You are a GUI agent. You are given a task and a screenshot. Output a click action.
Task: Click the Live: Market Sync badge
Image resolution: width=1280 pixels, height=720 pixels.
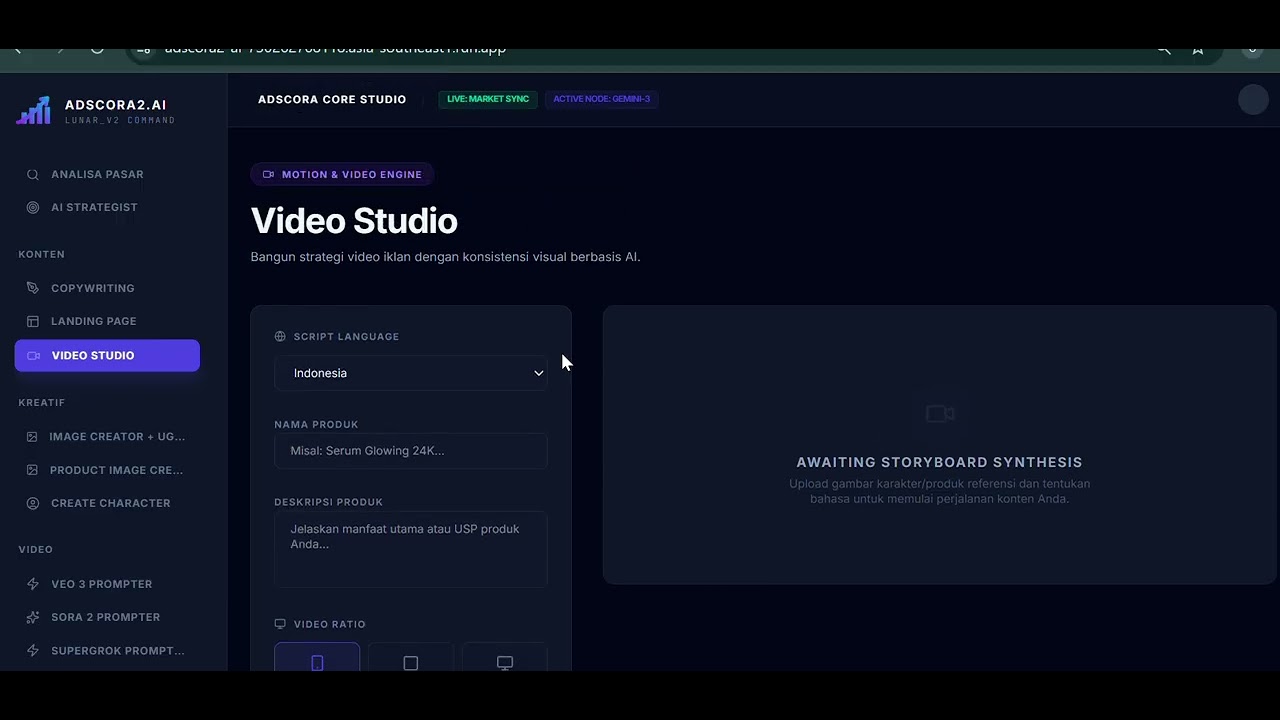[x=488, y=99]
